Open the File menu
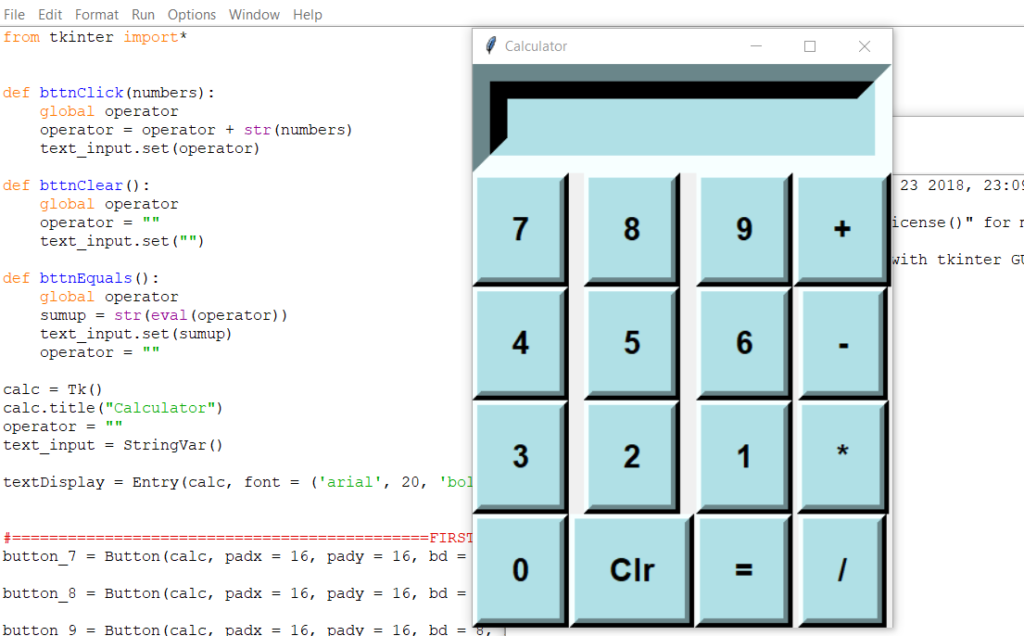 pos(14,14)
